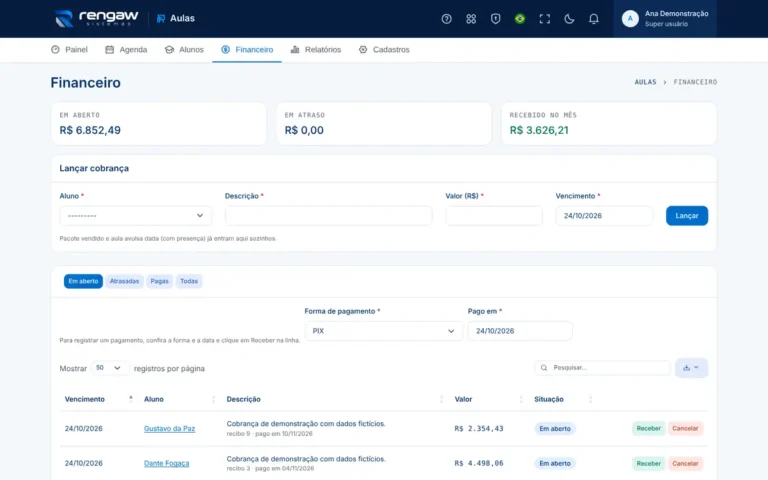Image resolution: width=768 pixels, height=480 pixels.
Task: Sort by Situação column header
Action: click(563, 399)
